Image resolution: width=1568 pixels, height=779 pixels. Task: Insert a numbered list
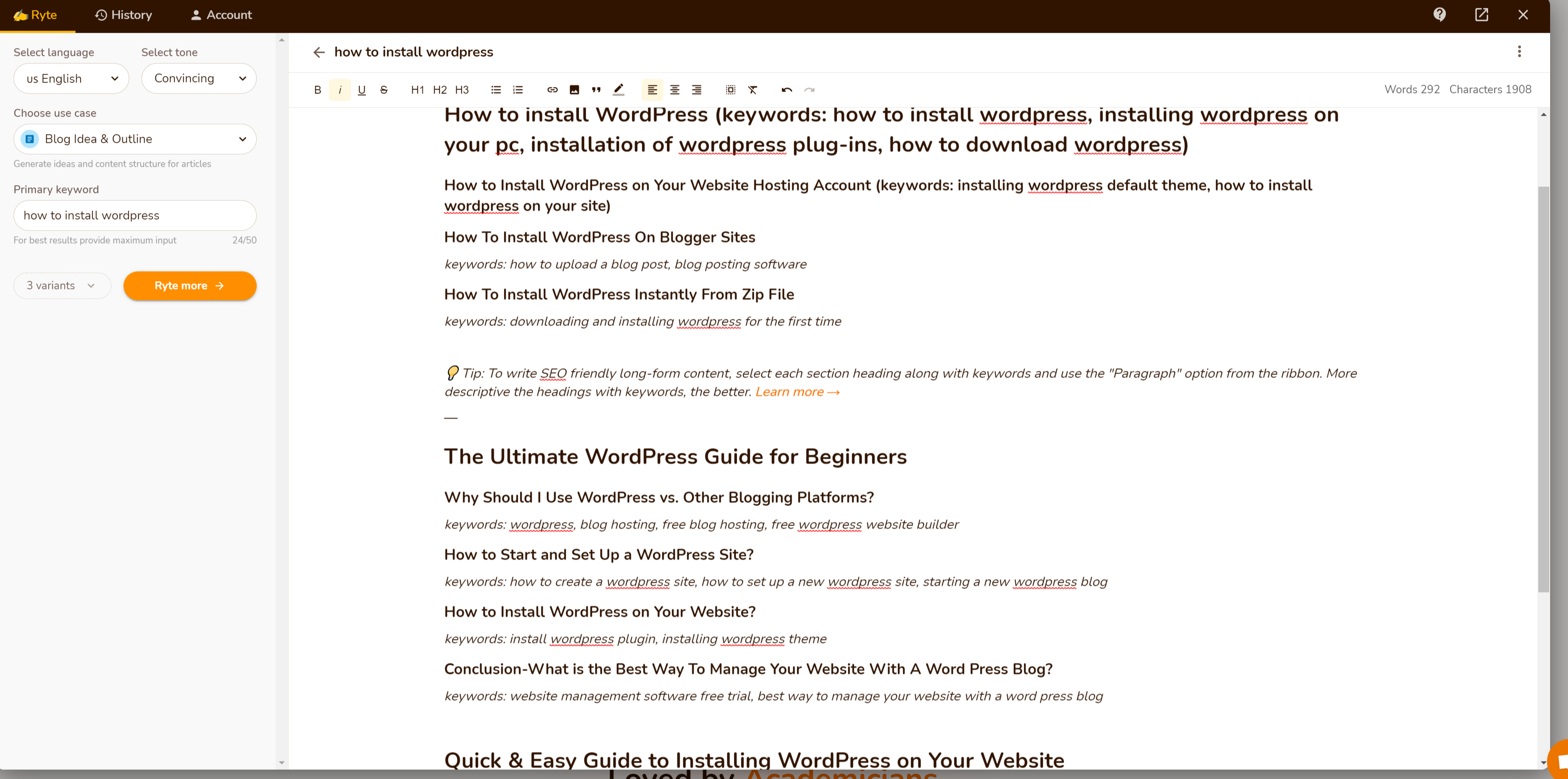pos(518,90)
